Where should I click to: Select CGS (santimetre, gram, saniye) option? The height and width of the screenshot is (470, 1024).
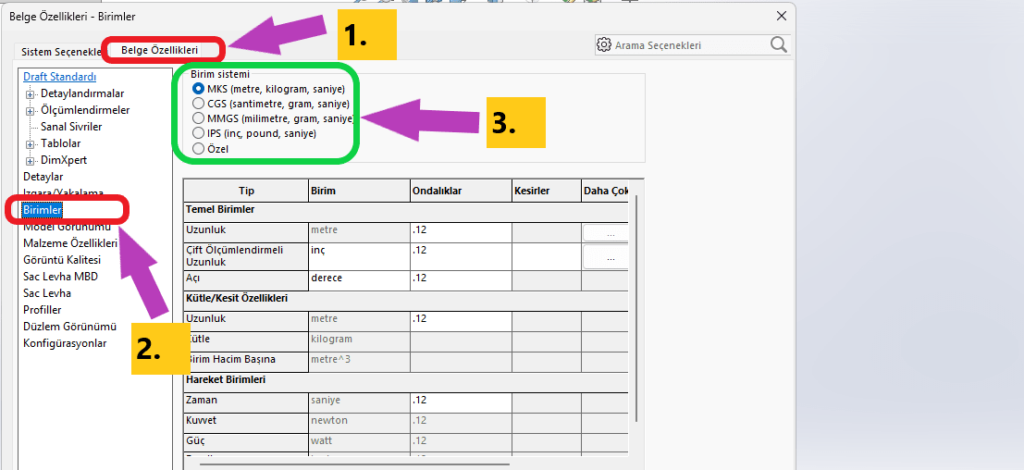pos(198,104)
